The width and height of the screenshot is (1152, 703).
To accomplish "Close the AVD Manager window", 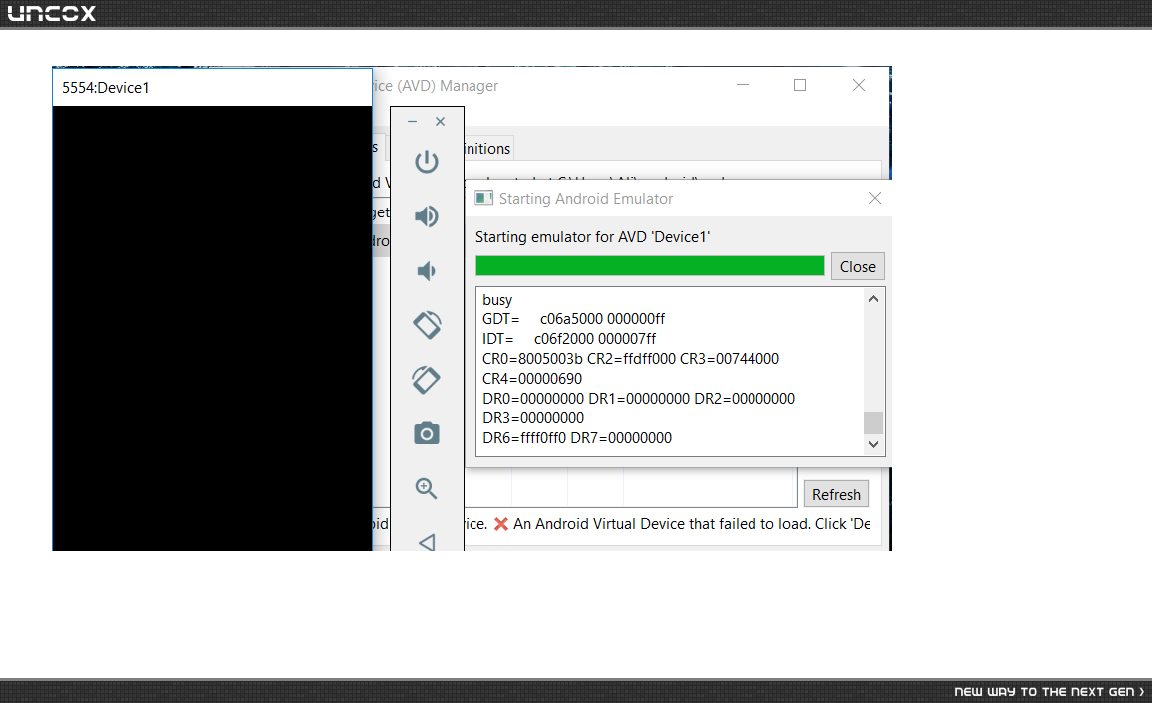I will pos(859,85).
